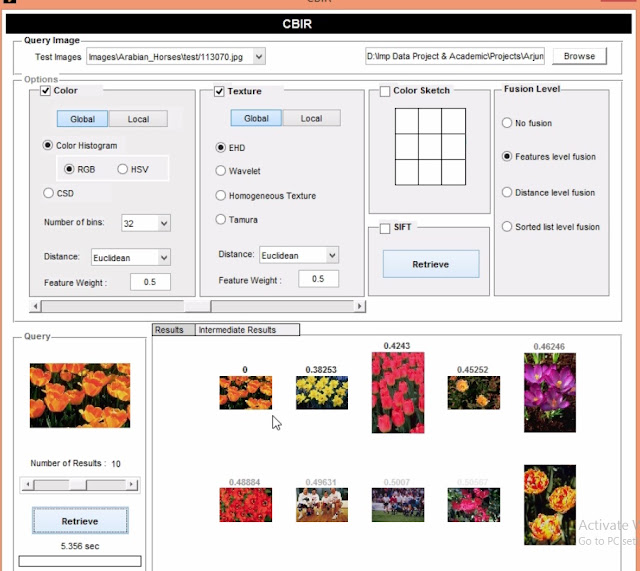The width and height of the screenshot is (640, 571).
Task: Click the Browse button
Action: tap(579, 56)
